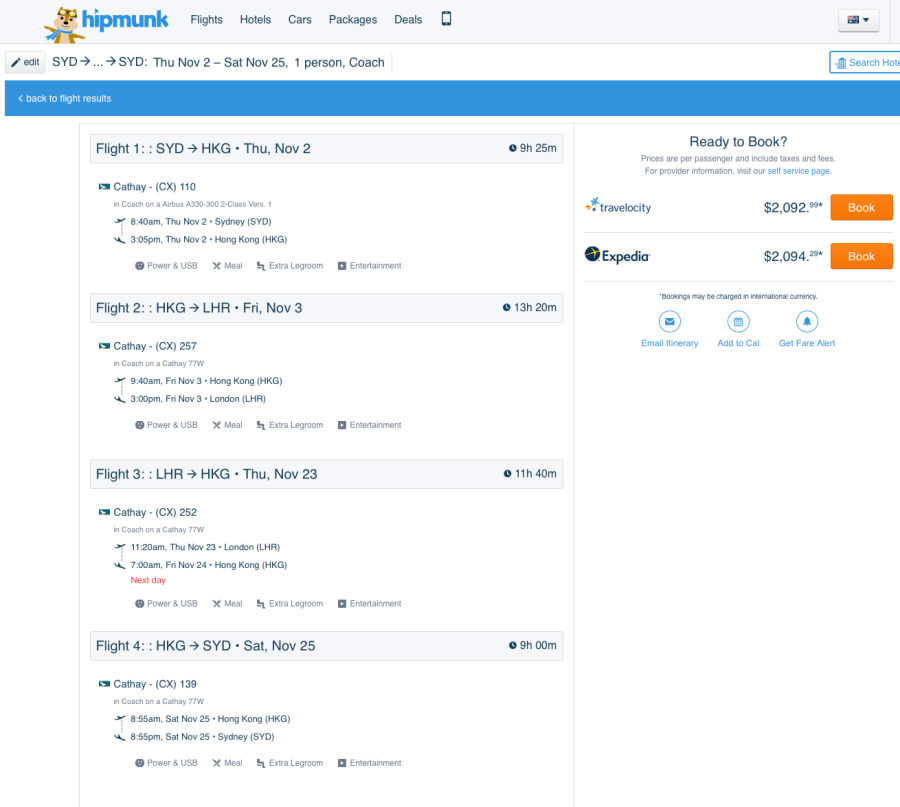Open the Hotels menu tab

[256, 20]
